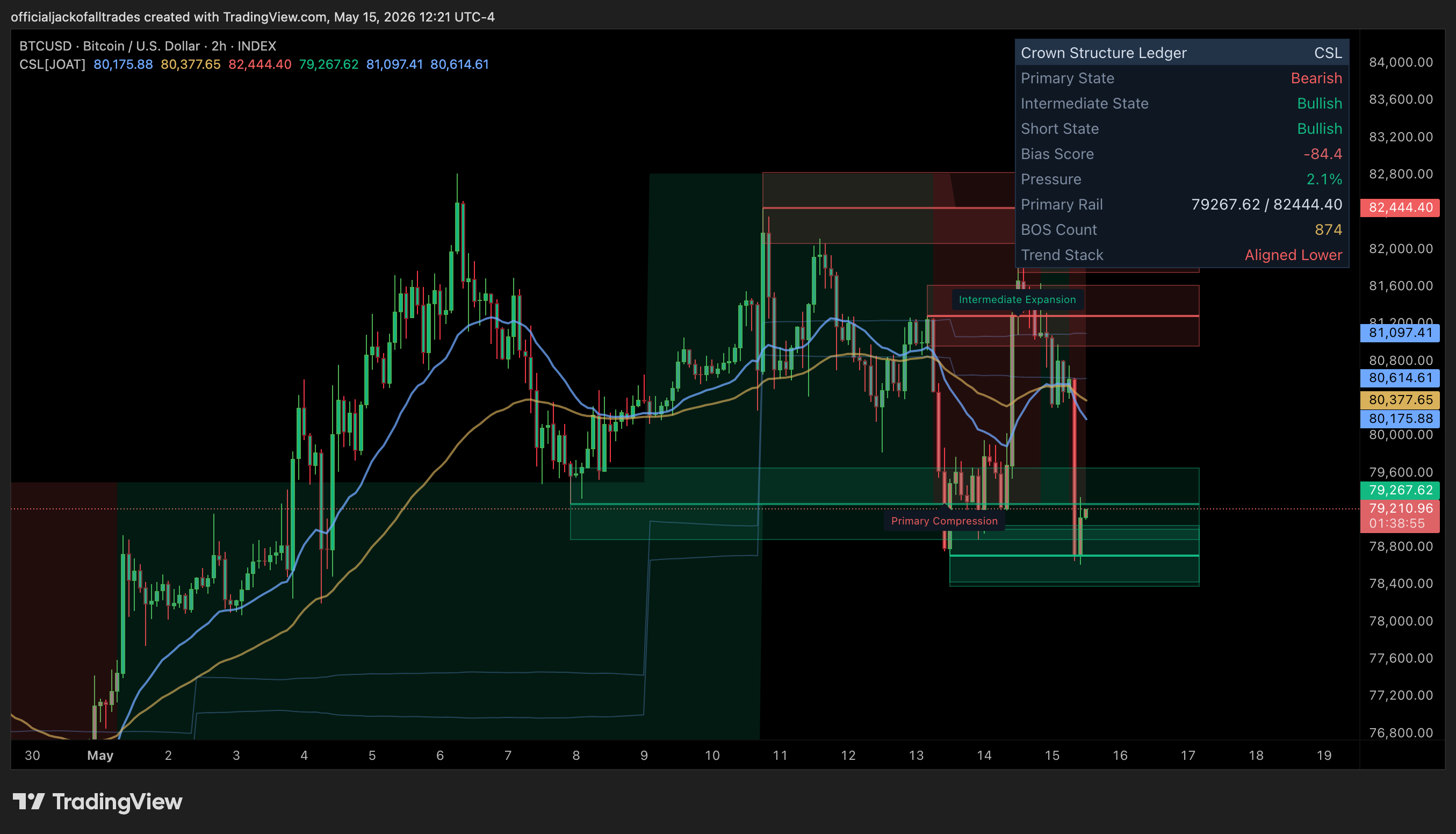Click the BTCUSD Bitcoin / U.S. Dollar symbol title
Image resolution: width=1456 pixels, height=834 pixels.
pos(148,46)
